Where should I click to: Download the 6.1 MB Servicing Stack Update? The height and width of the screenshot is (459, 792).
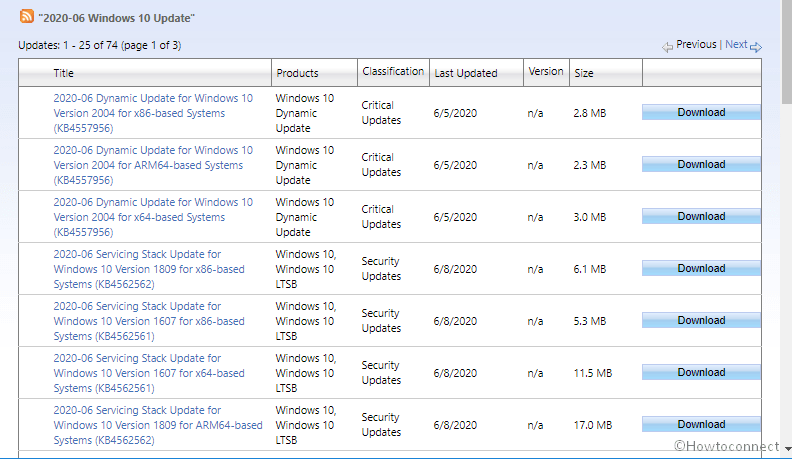(x=701, y=268)
